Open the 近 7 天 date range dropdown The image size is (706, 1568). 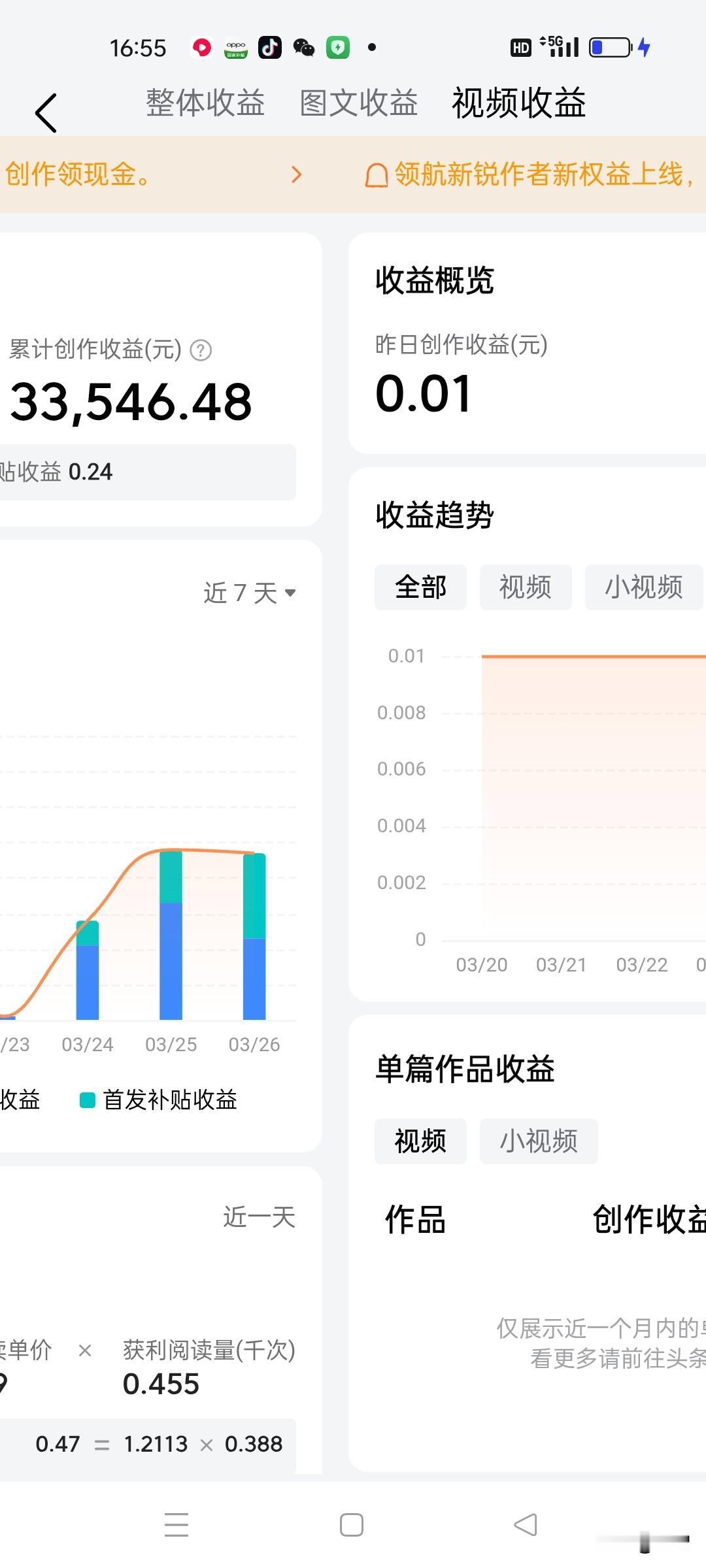pyautogui.click(x=250, y=593)
